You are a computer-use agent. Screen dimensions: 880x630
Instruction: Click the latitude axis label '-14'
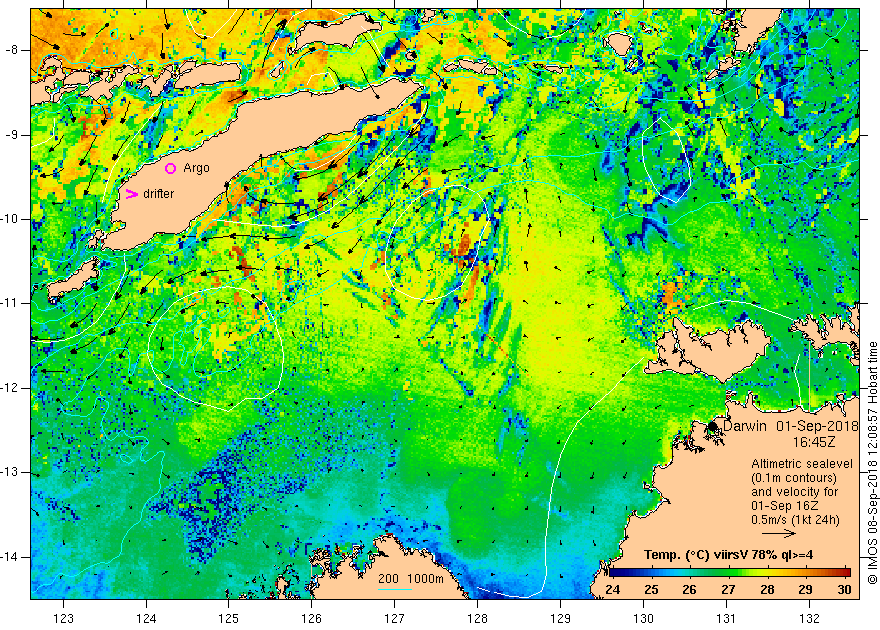[x=10, y=557]
